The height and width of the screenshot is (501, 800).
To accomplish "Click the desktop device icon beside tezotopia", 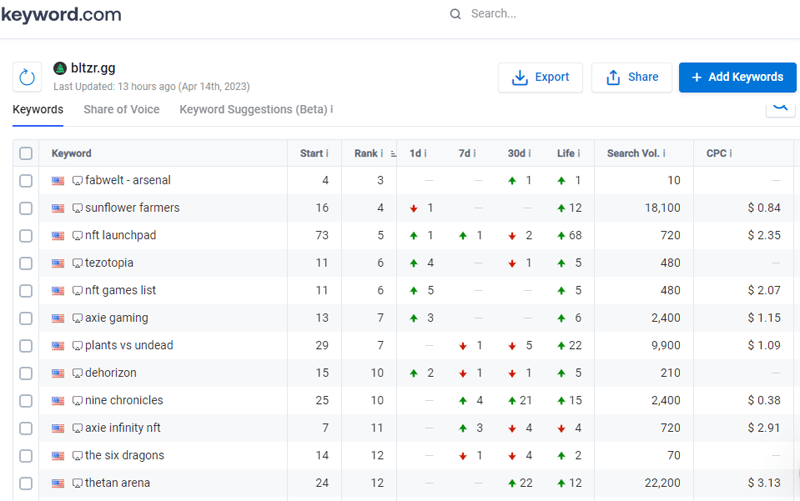I will pyautogui.click(x=77, y=263).
